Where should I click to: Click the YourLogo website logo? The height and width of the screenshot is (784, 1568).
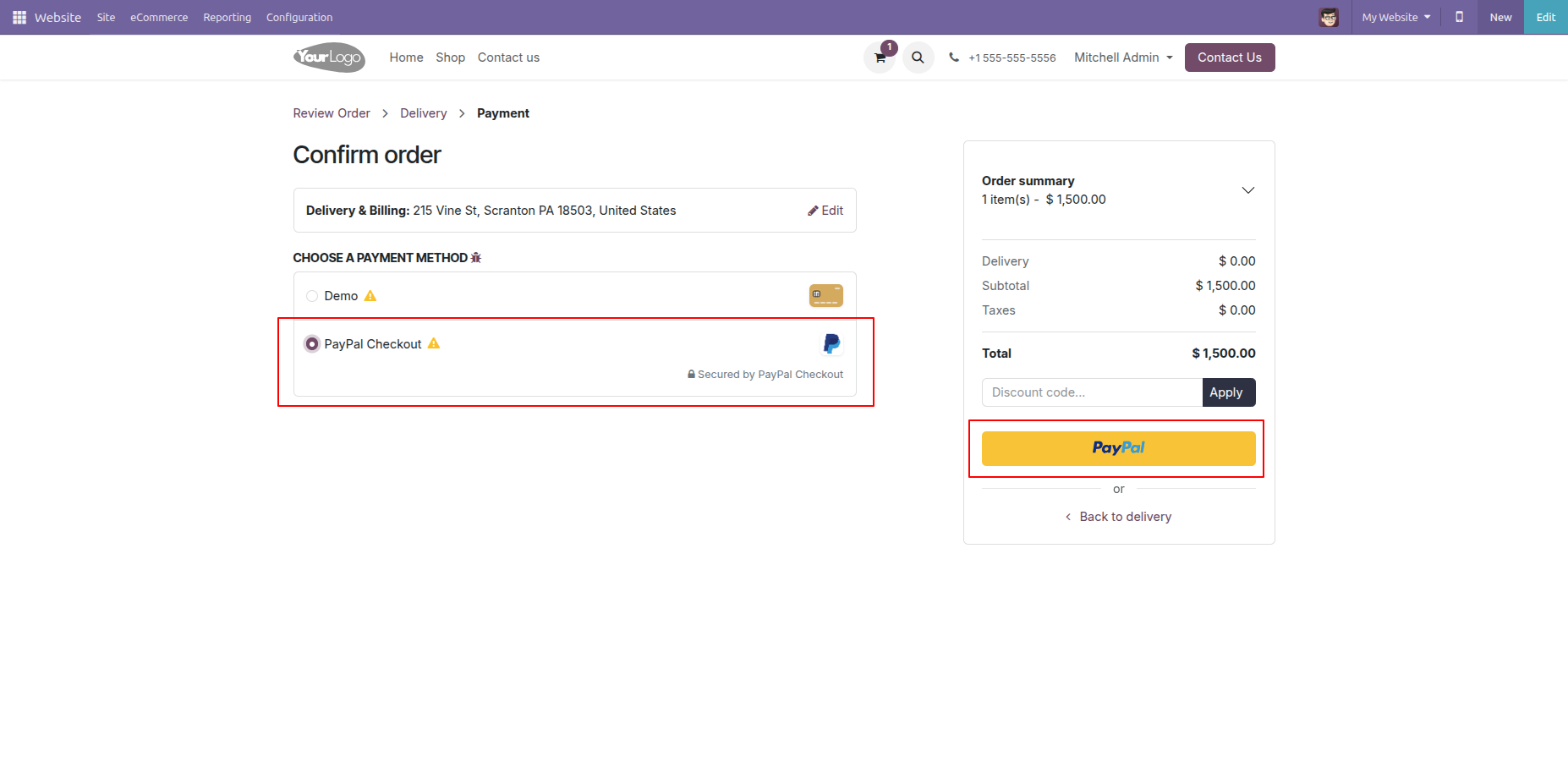pos(329,58)
